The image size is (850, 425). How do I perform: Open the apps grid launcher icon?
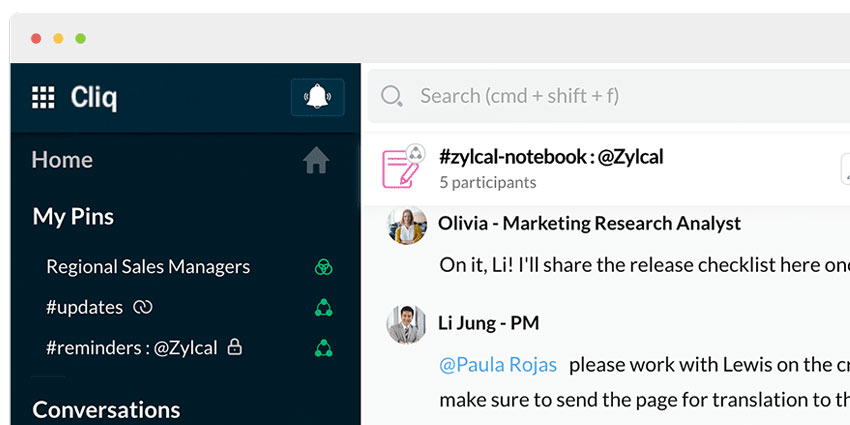[43, 97]
